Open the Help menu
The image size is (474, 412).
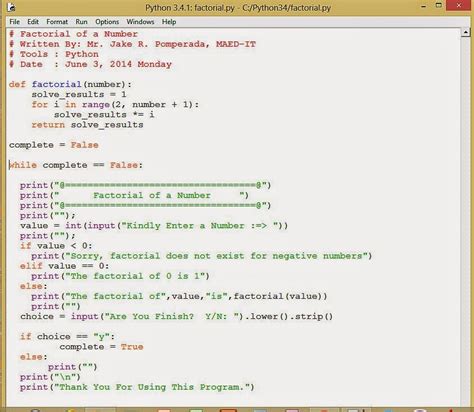[x=169, y=22]
